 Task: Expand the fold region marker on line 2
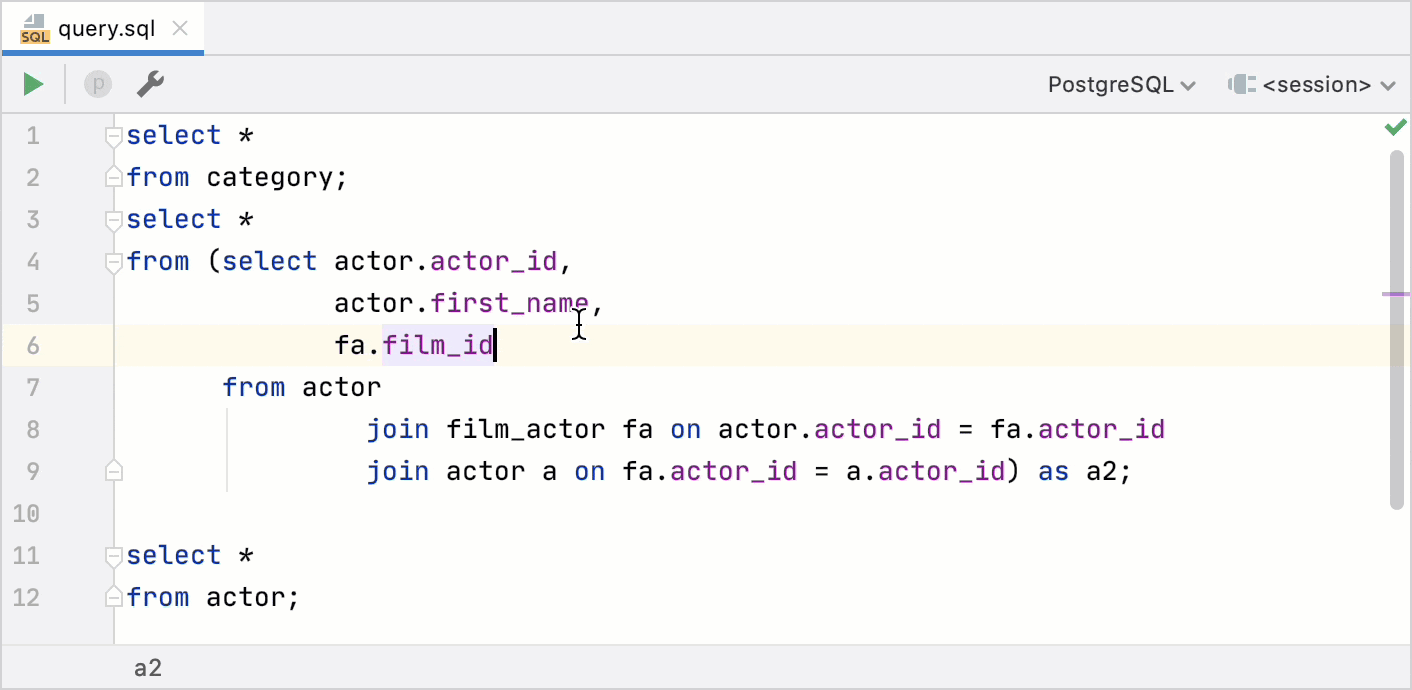(x=113, y=177)
